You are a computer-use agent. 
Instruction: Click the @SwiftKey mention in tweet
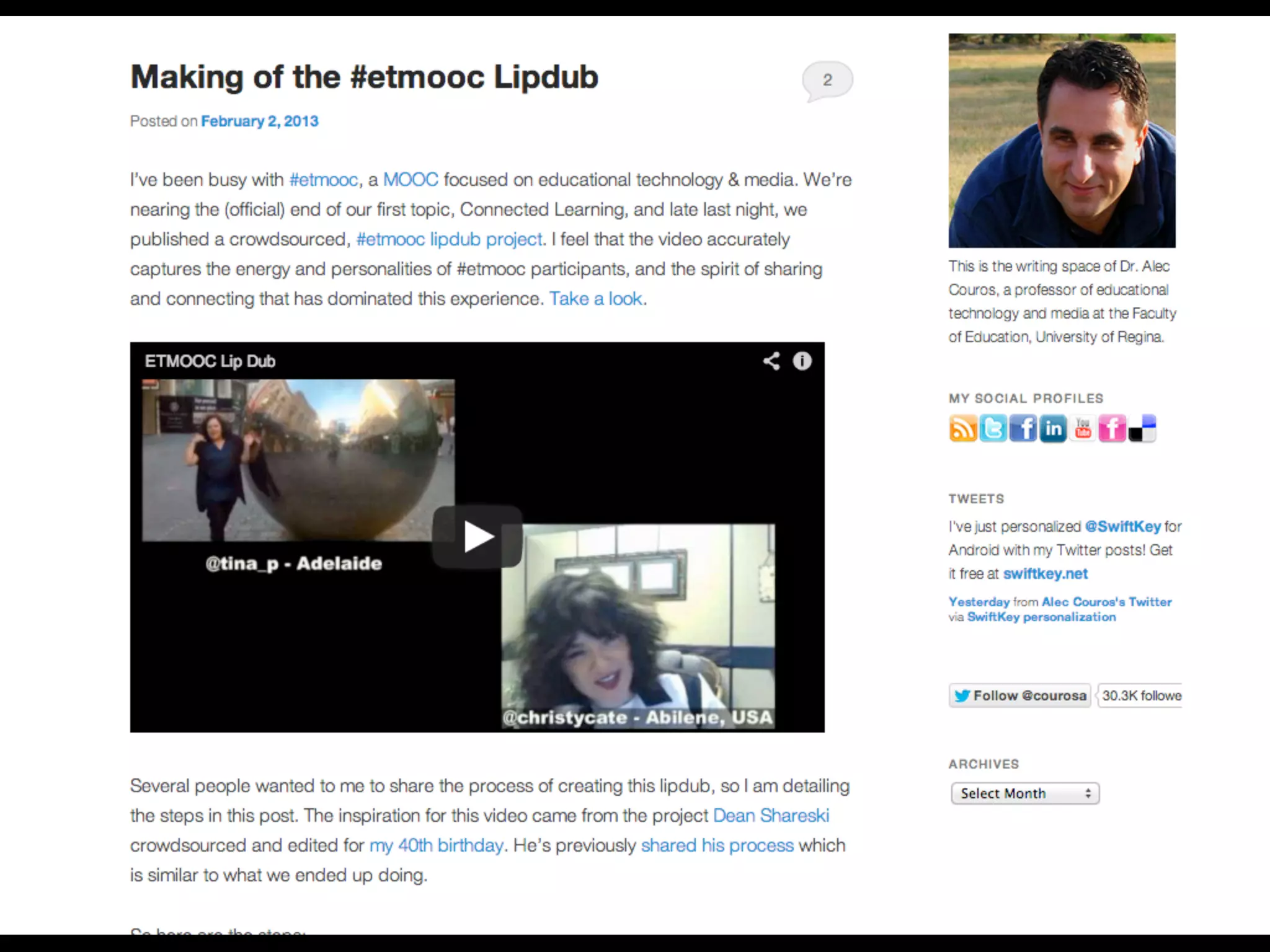click(x=1122, y=526)
